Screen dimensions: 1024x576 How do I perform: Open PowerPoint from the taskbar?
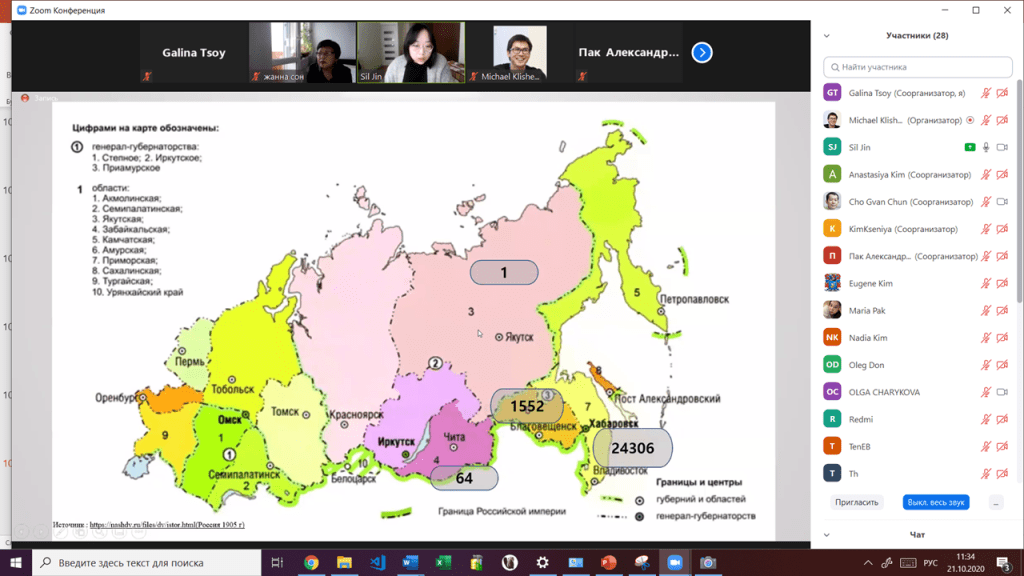[x=607, y=563]
